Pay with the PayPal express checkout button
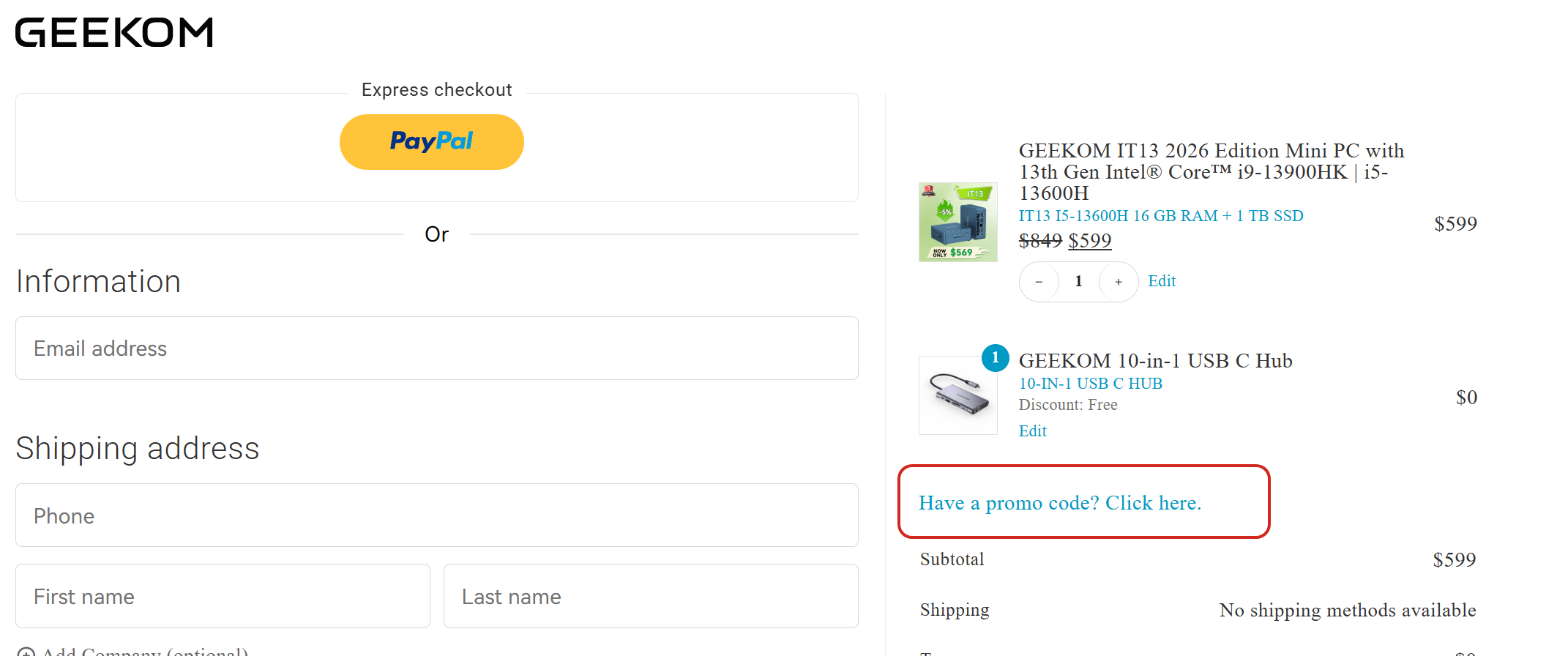This screenshot has width=1568, height=656. (431, 142)
